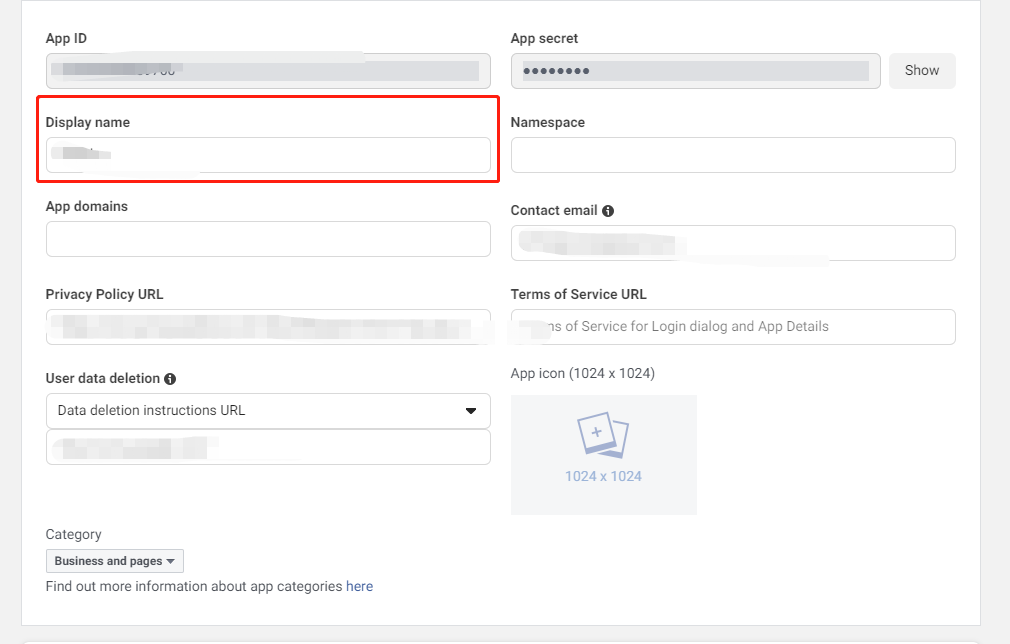
Task: Click the Contact email info icon
Action: tap(606, 210)
